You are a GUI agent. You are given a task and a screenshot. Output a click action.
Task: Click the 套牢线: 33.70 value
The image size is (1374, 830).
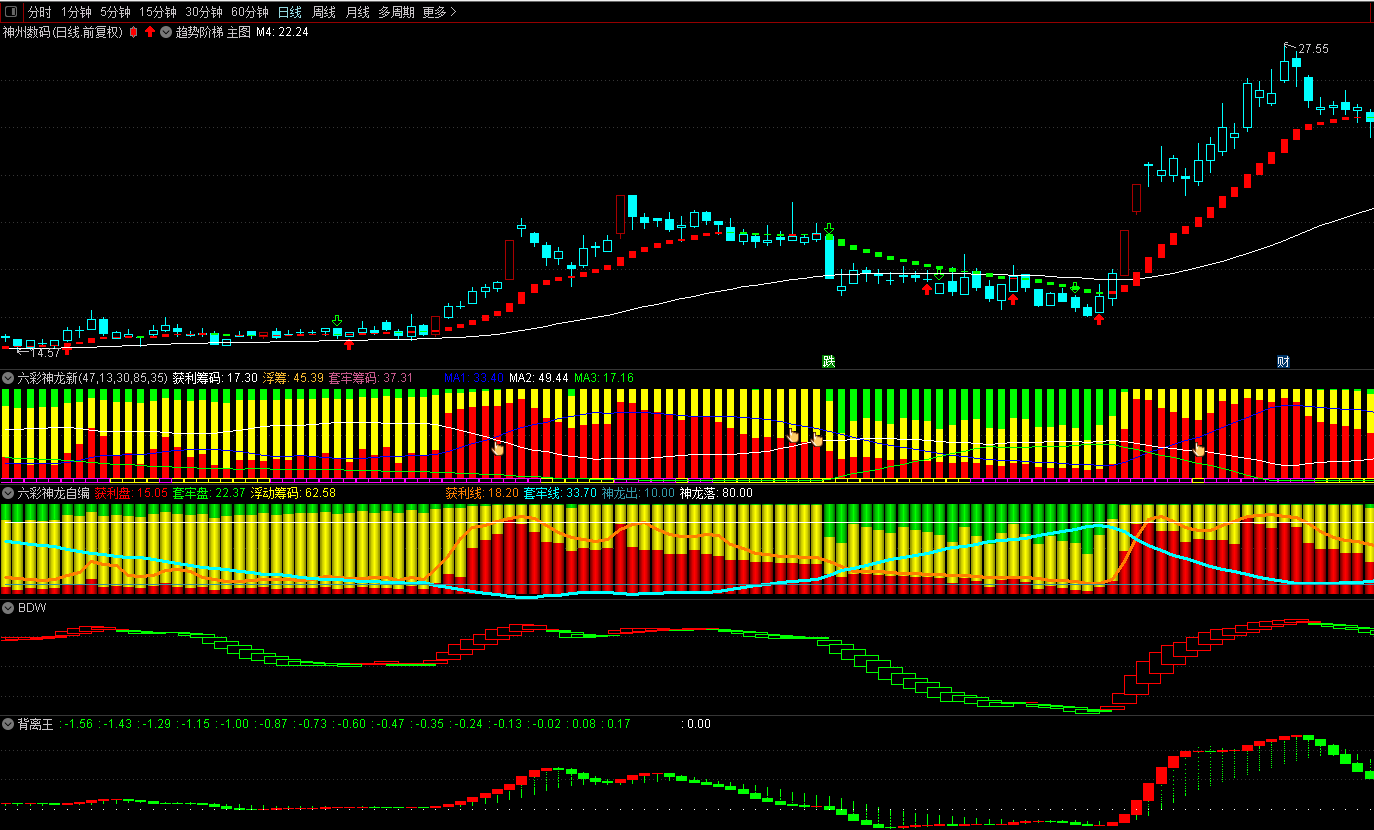pos(560,493)
